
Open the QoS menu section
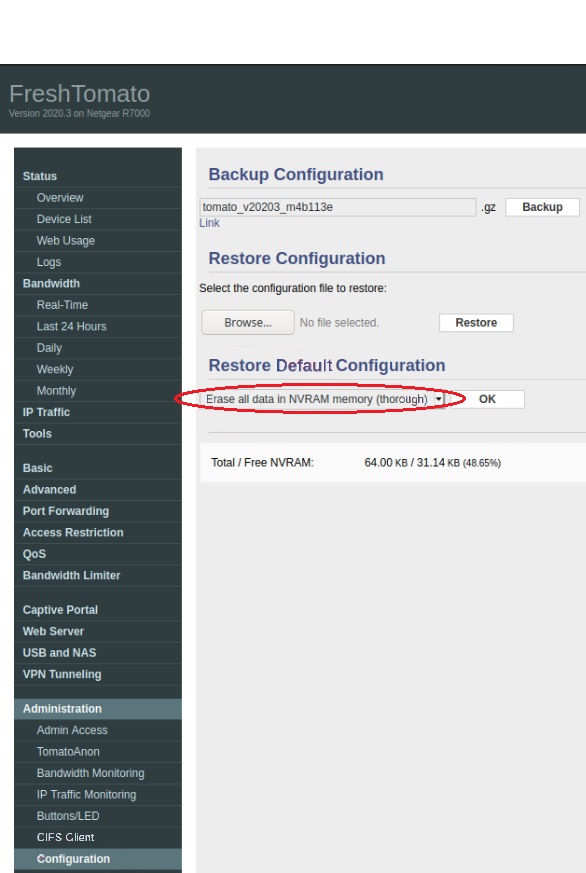34,554
